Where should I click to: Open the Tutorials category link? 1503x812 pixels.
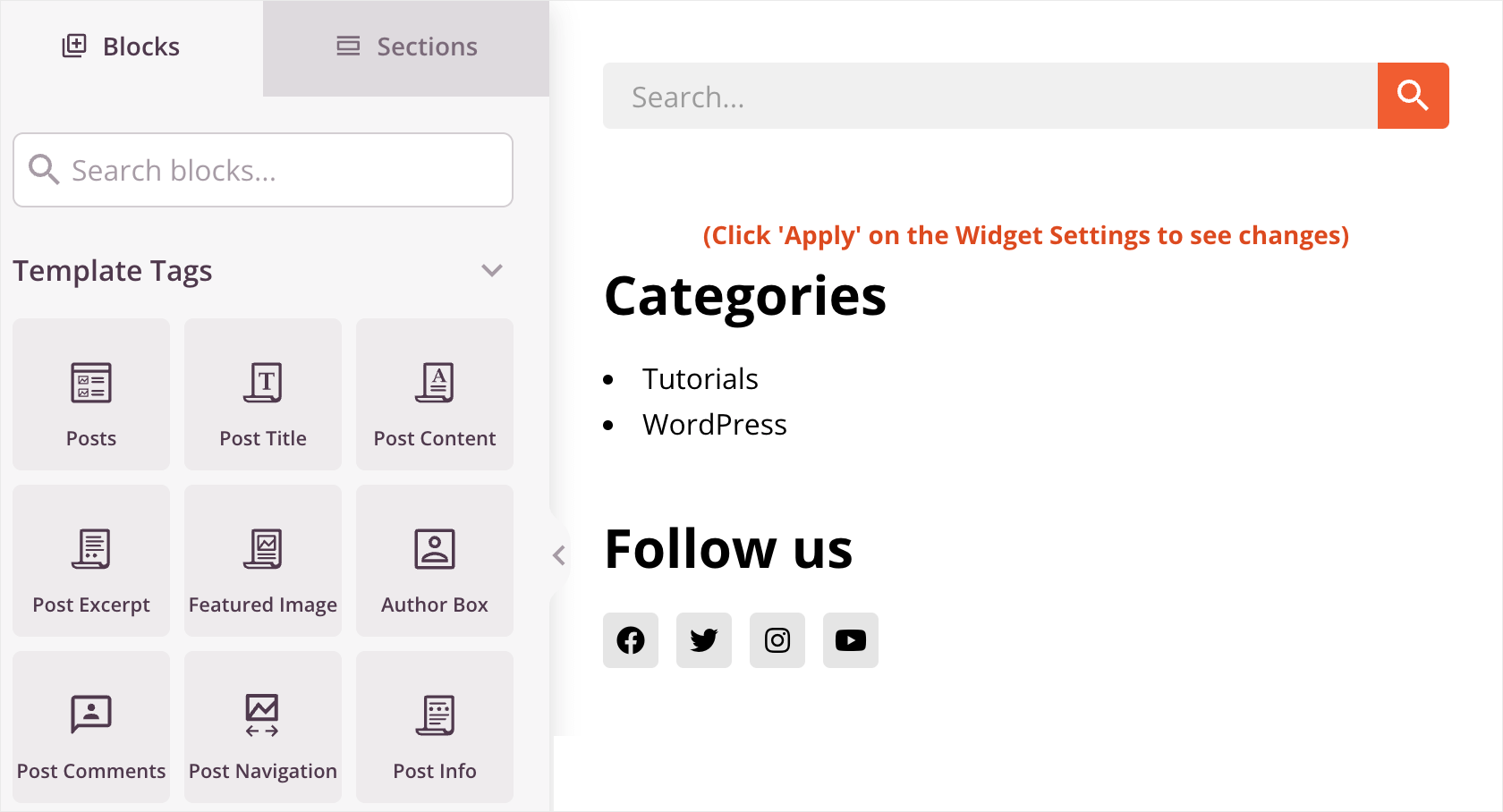tap(700, 379)
